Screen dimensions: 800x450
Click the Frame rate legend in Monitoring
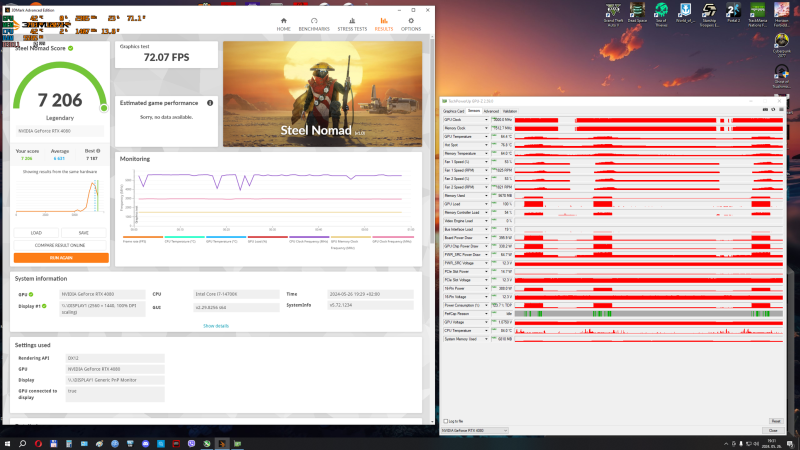pos(143,239)
